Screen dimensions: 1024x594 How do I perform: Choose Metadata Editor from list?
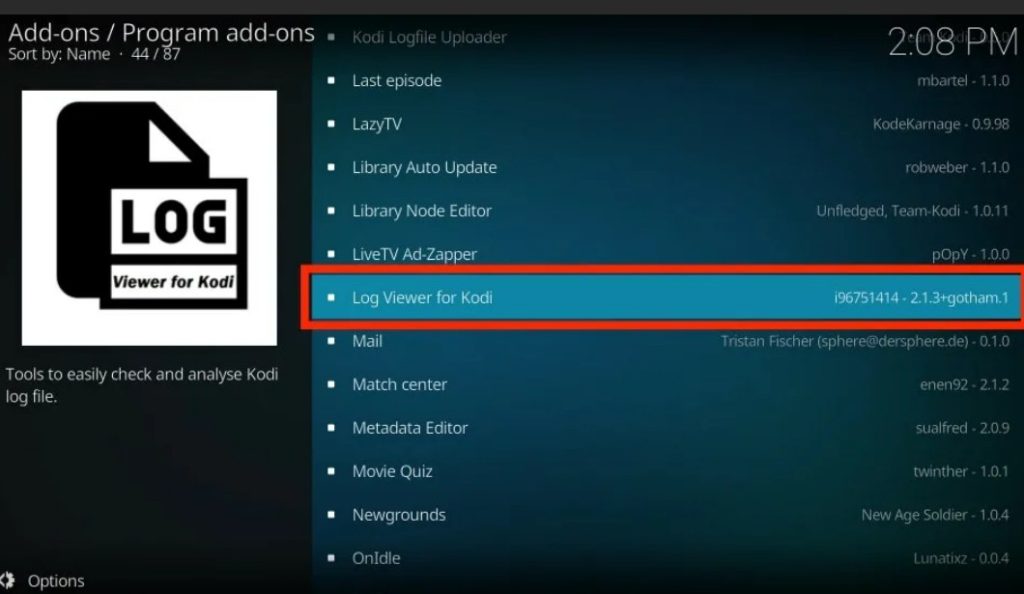[x=668, y=428]
